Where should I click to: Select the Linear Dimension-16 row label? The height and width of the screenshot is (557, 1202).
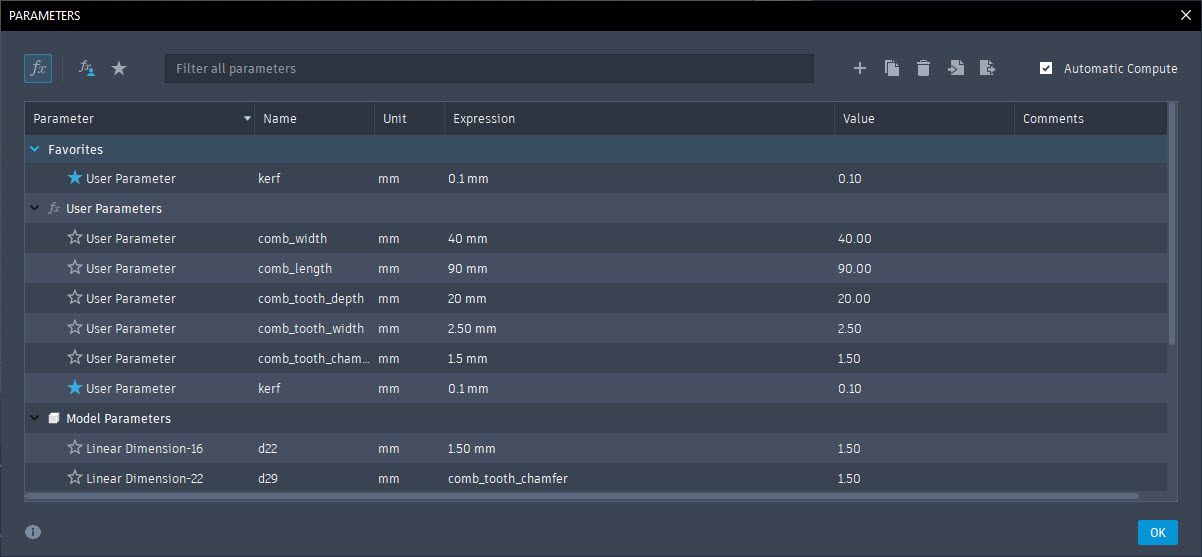pyautogui.click(x=145, y=448)
